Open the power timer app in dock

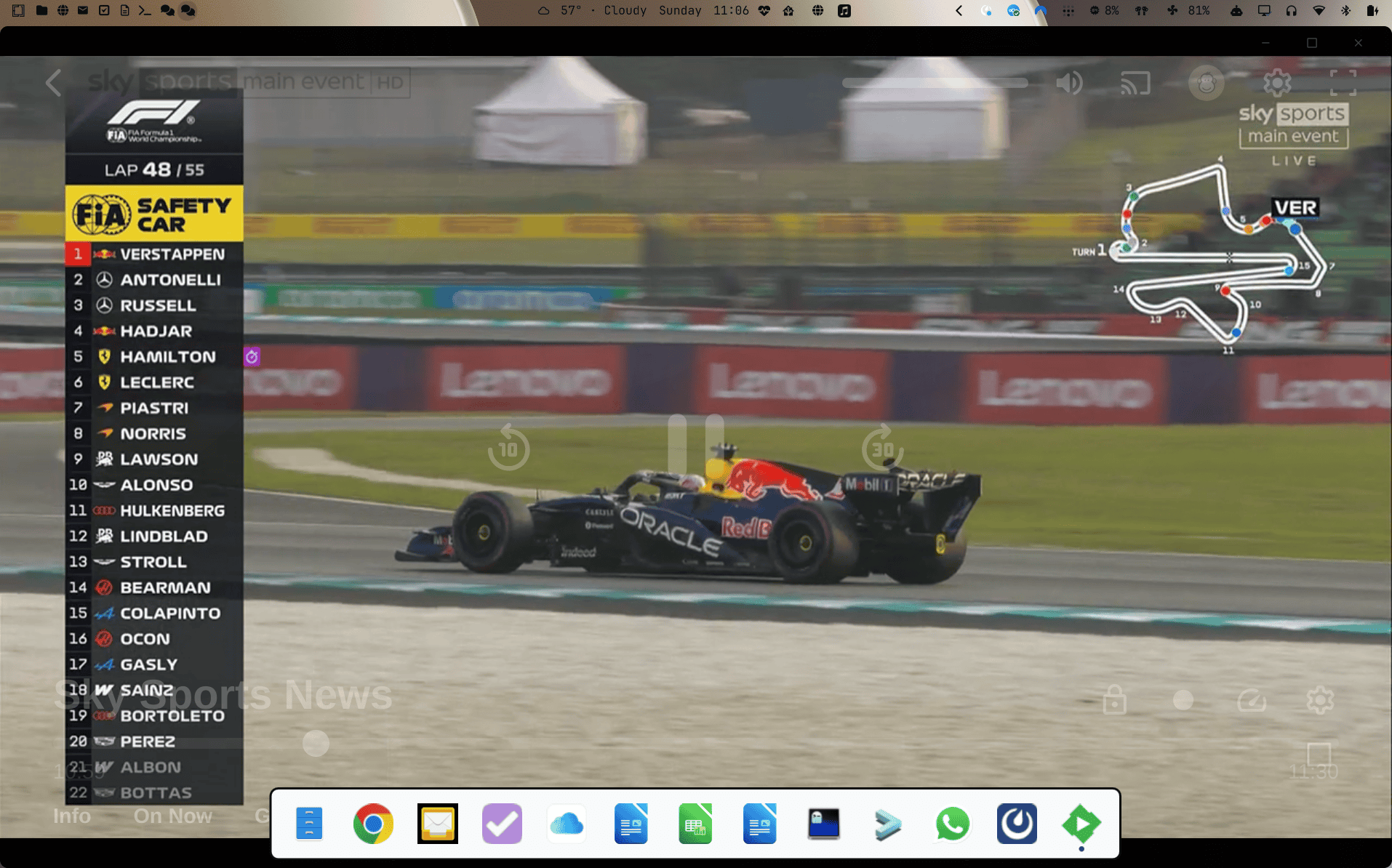(1017, 824)
